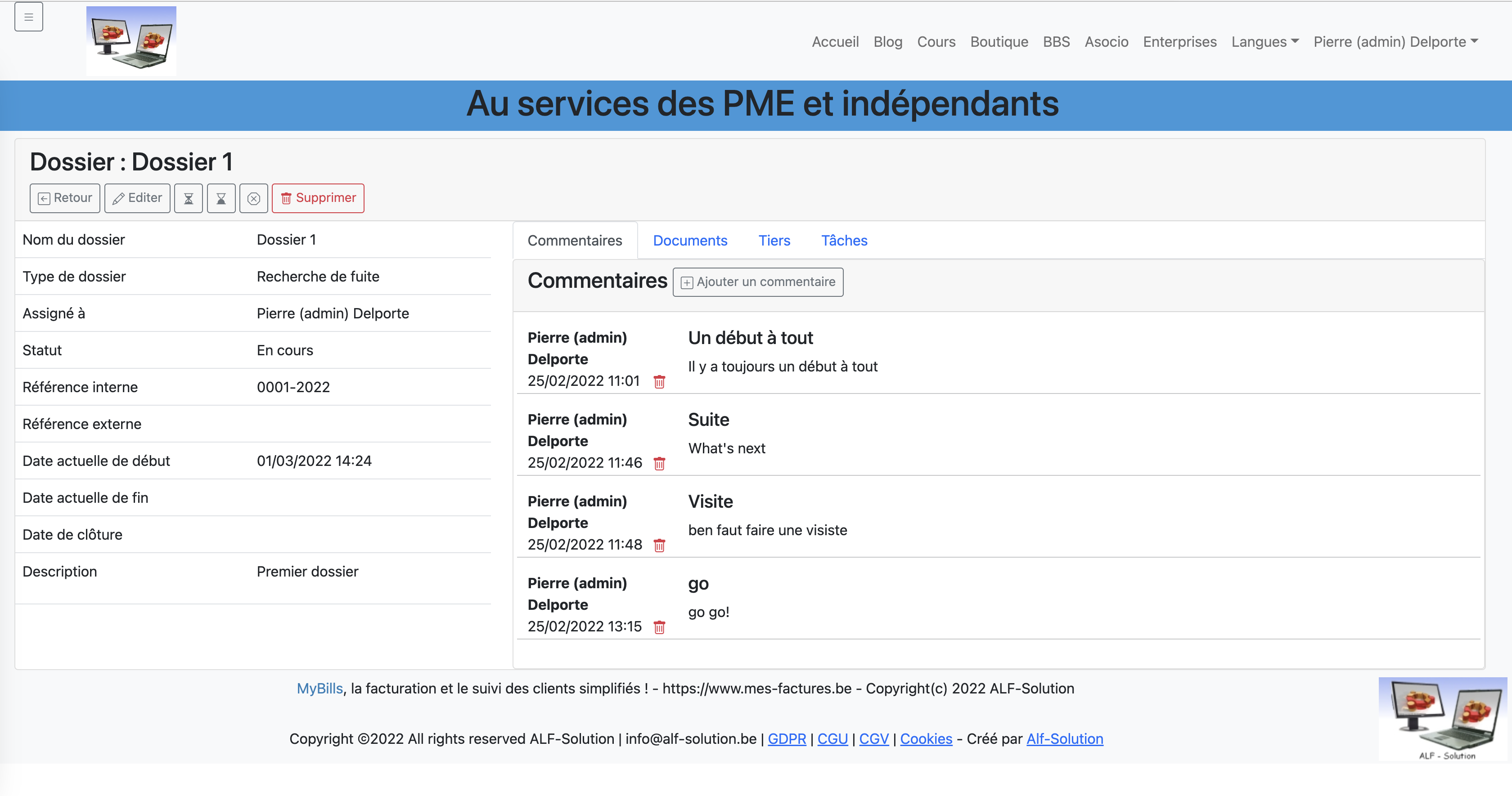Edit the dossier with Editer button
The width and height of the screenshot is (1512, 796).
coord(137,198)
